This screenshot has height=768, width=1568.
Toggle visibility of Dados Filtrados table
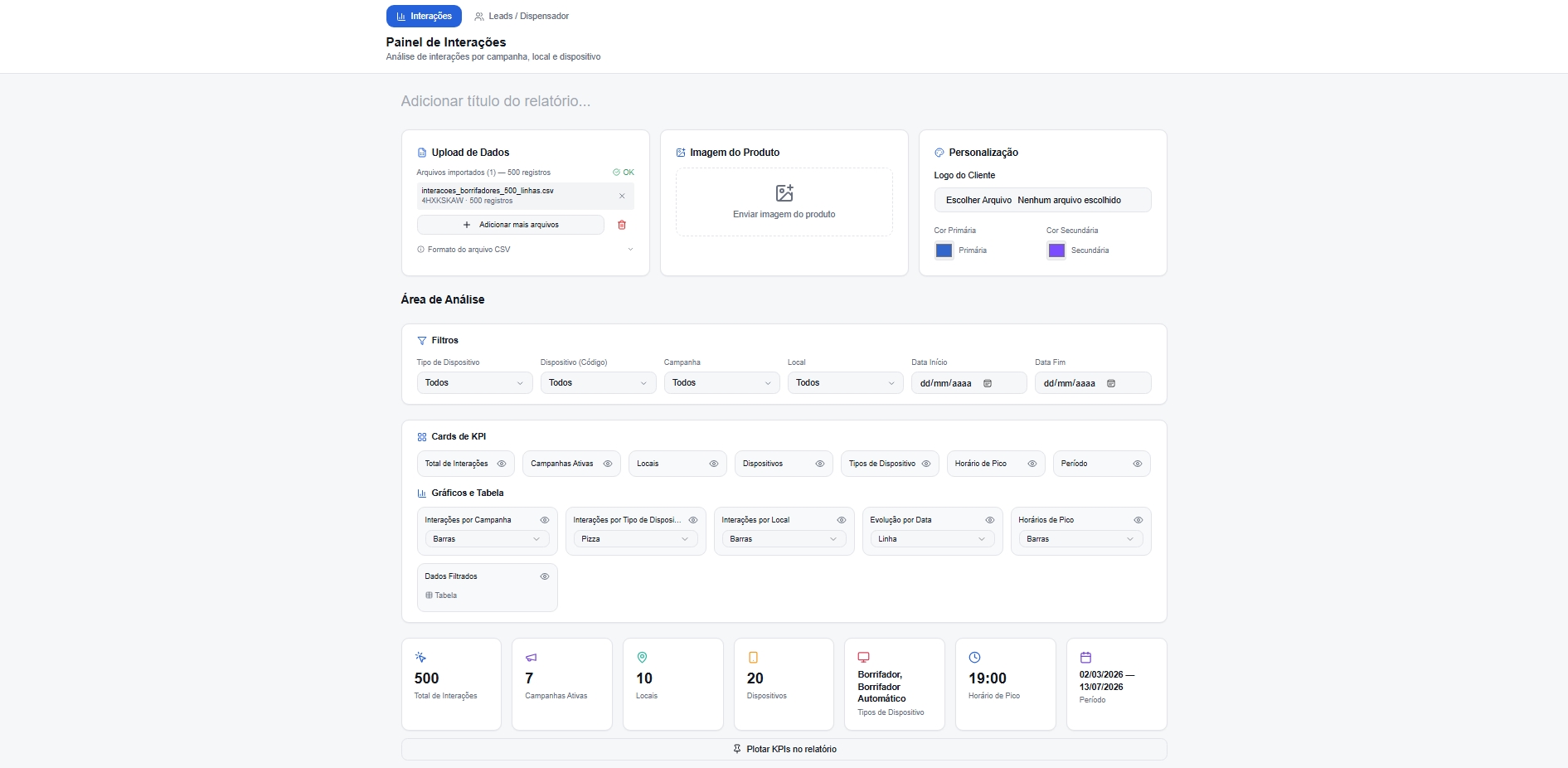tap(545, 576)
